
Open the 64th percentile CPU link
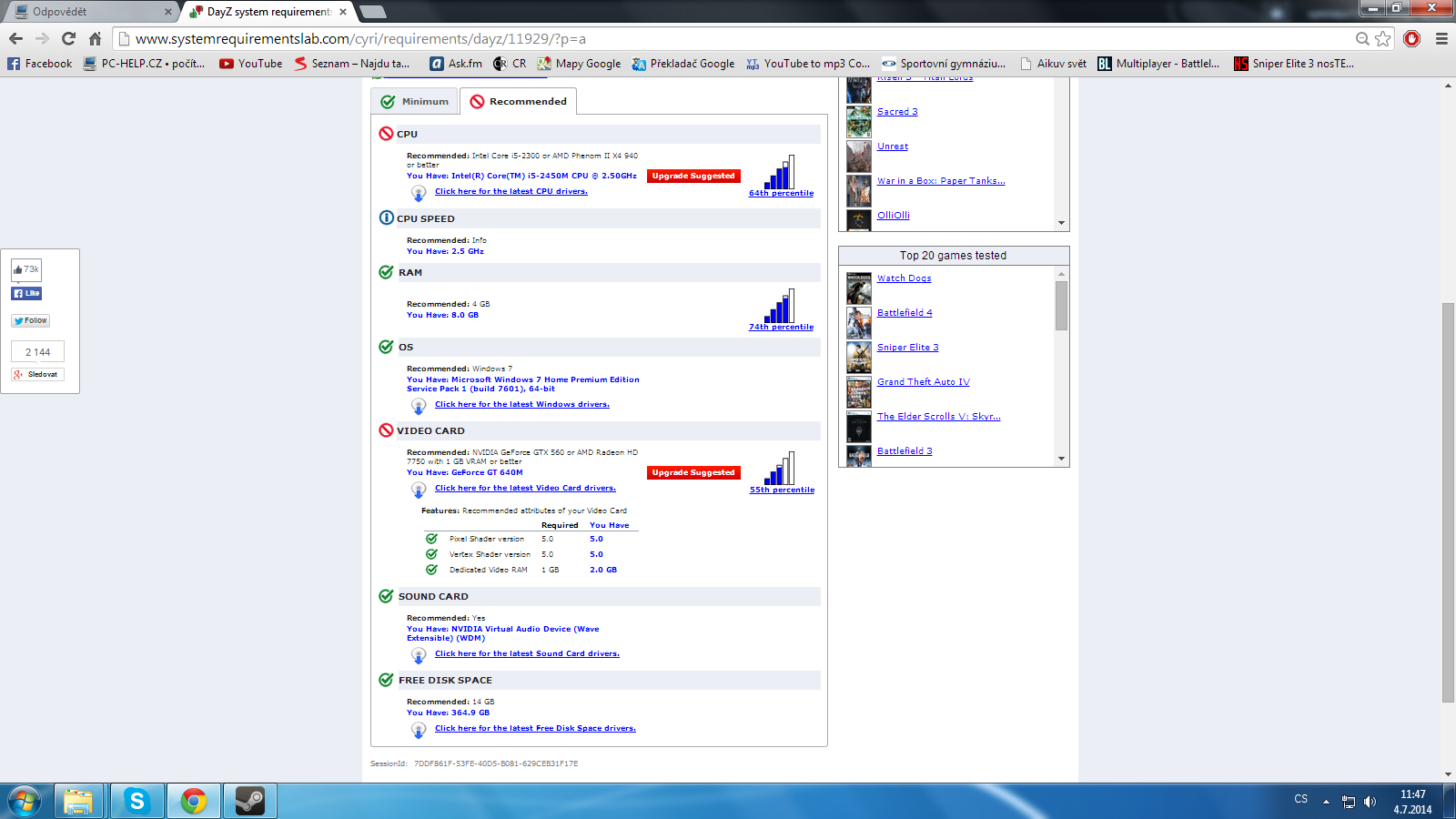point(781,194)
